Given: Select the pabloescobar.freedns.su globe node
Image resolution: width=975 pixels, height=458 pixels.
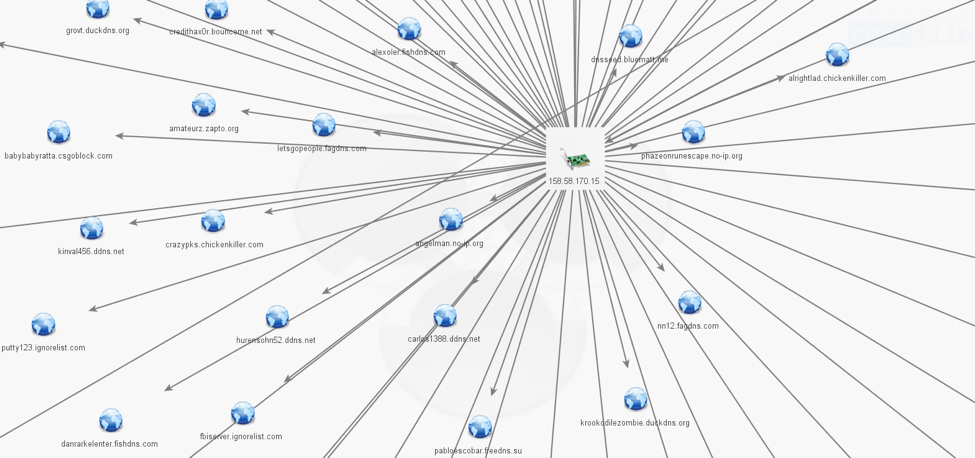Looking at the screenshot, I should click(480, 427).
